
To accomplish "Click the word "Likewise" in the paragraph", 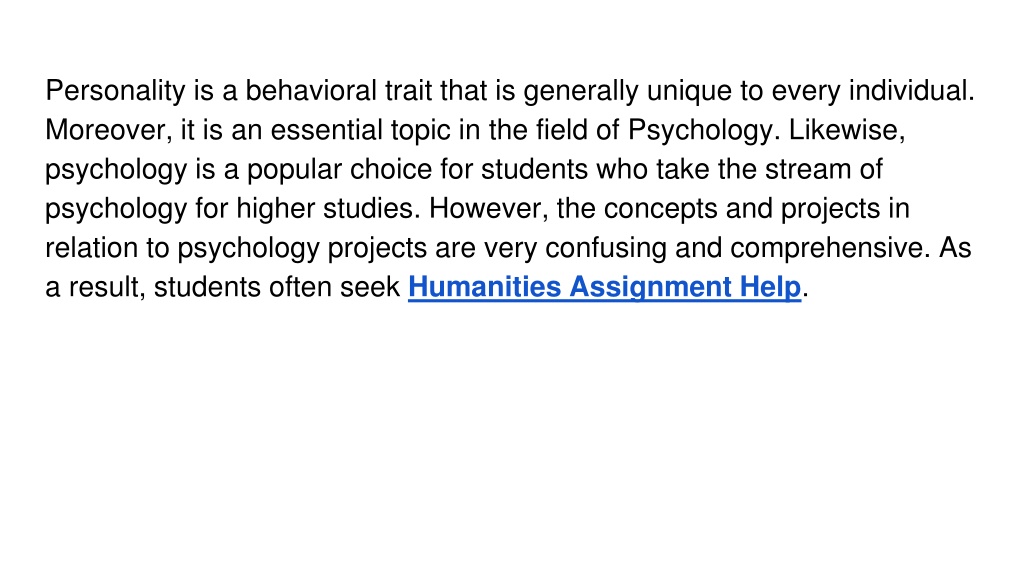I will click(846, 129).
